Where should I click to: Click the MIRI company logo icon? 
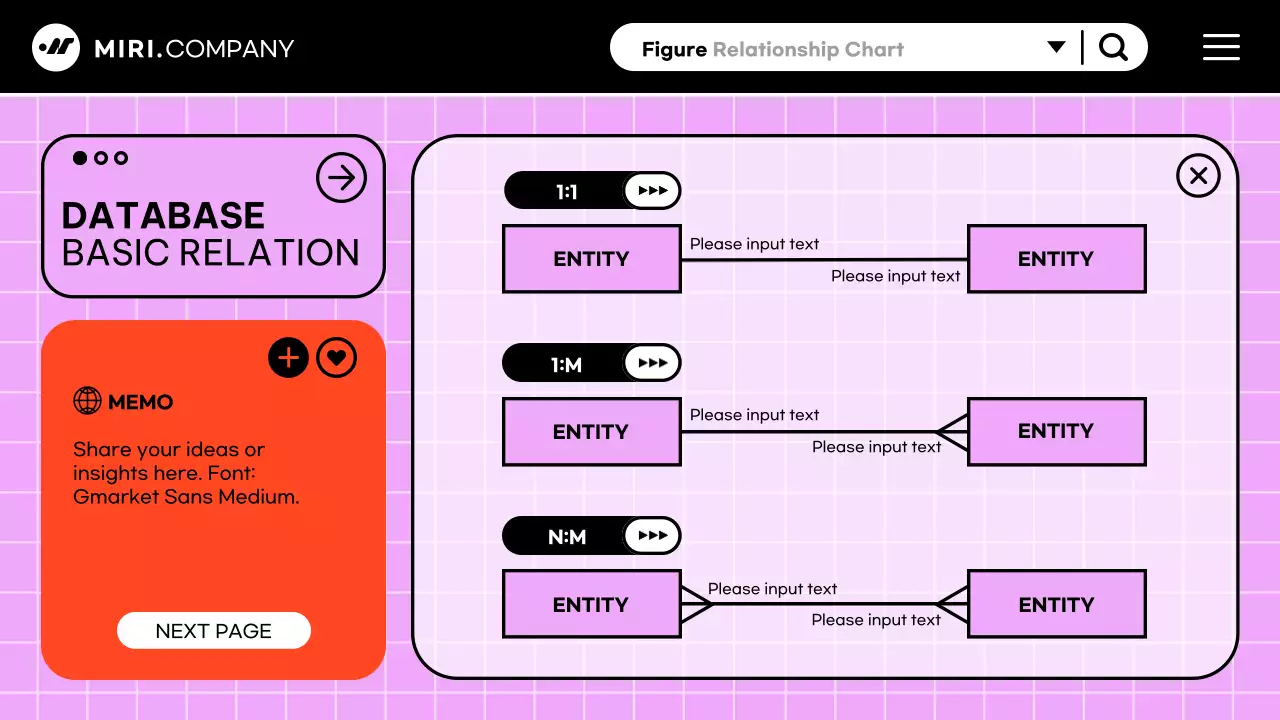pyautogui.click(x=56, y=47)
